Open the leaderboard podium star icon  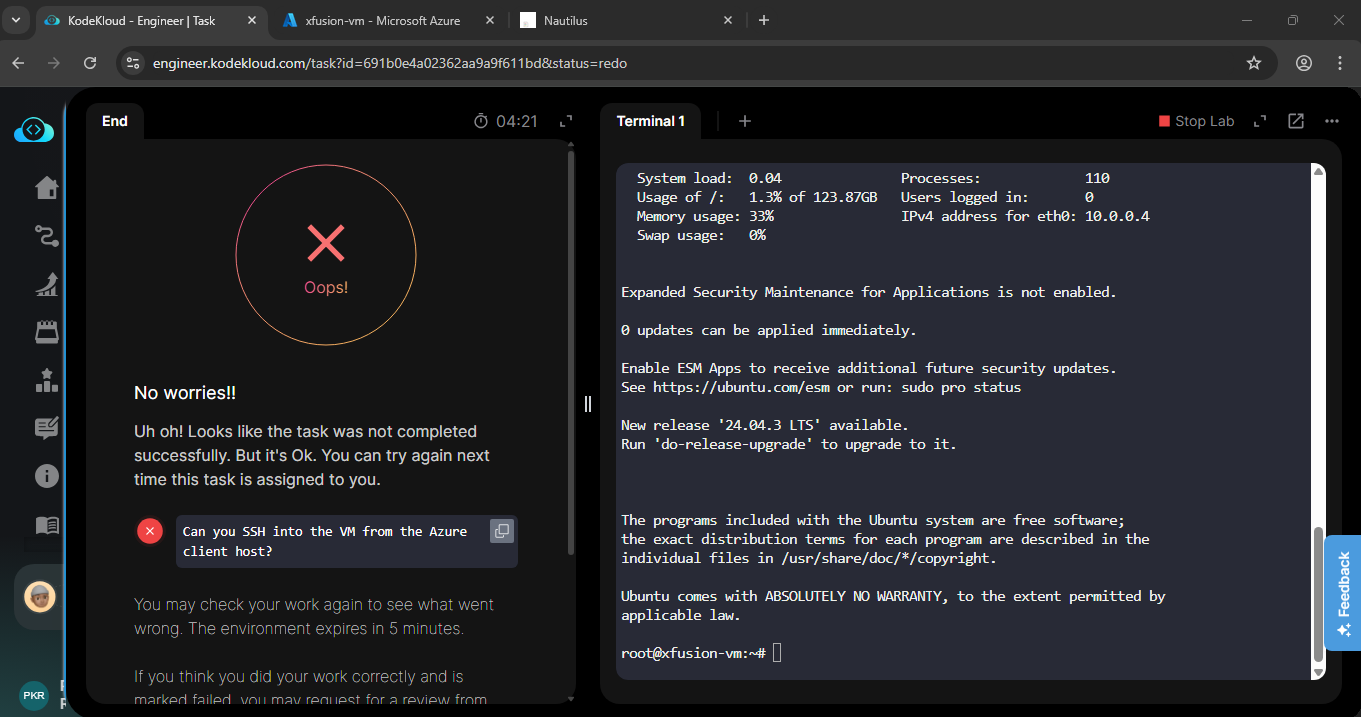click(x=46, y=381)
